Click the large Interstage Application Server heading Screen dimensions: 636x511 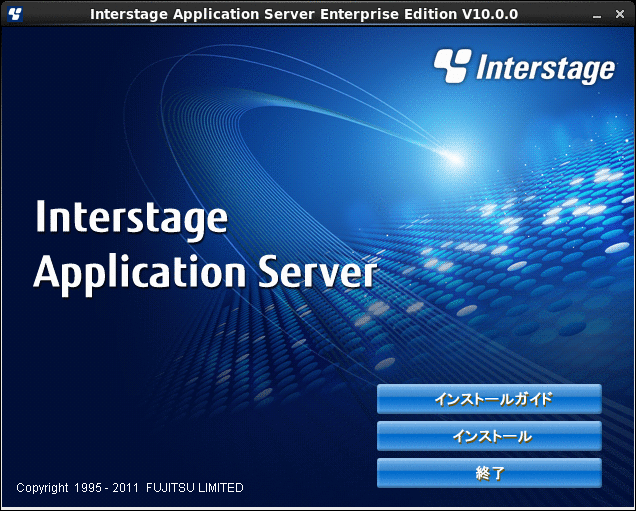205,247
